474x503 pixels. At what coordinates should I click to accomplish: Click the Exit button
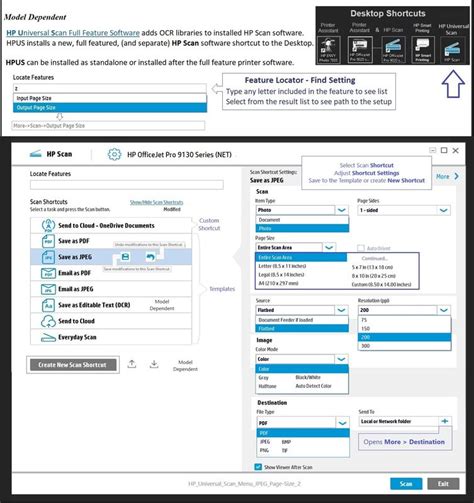[x=443, y=484]
